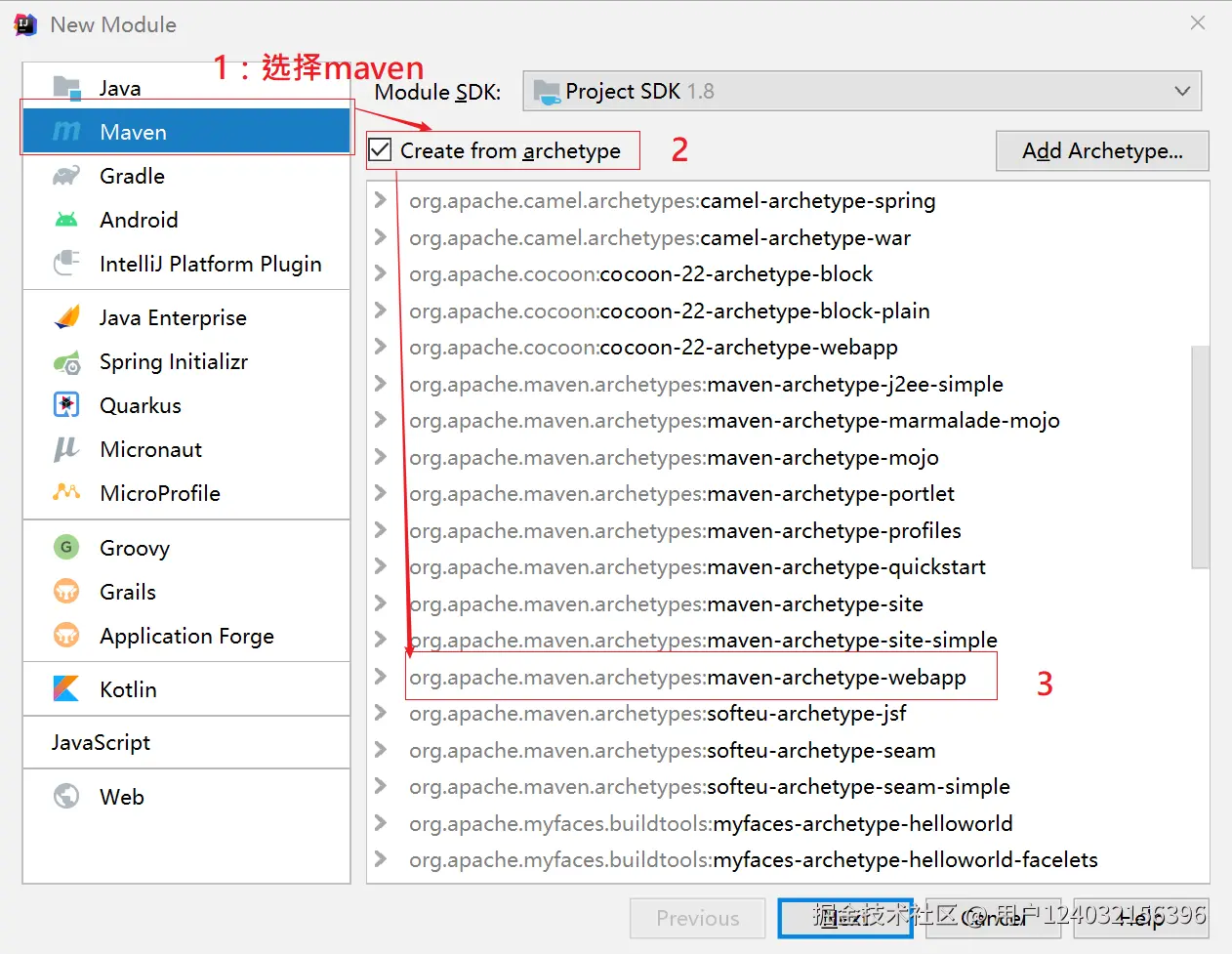
Task: Expand myfaces-archetype-helloworld-facelets entry
Action: point(381,859)
